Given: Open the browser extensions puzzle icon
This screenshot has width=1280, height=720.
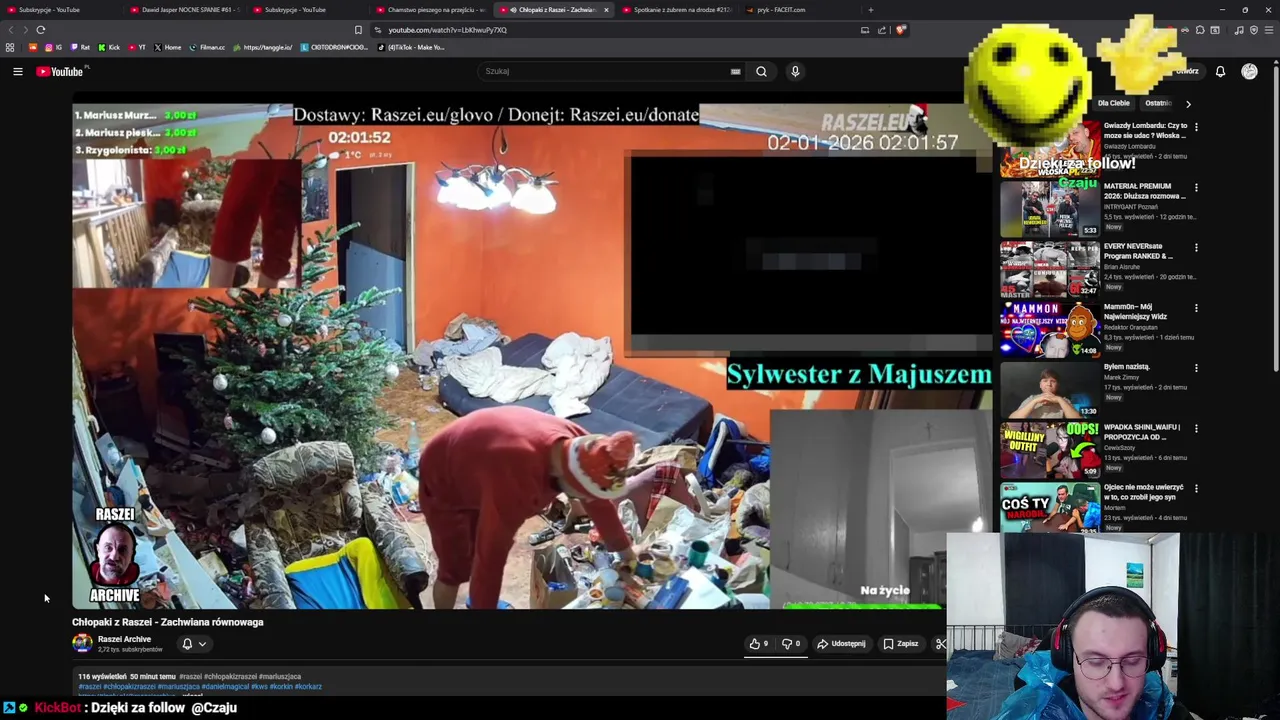Looking at the screenshot, I should point(1200,30).
